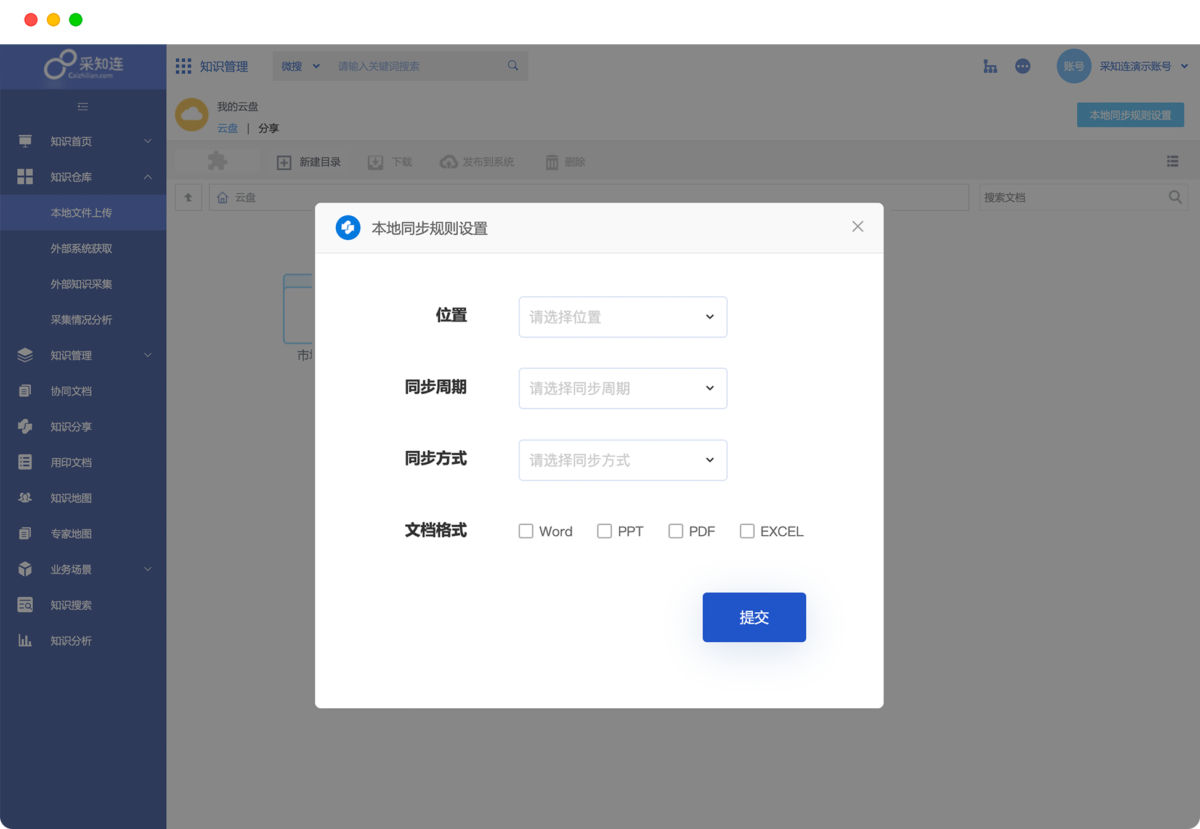
Task: Click the 知识管理 layers icon in sidebar
Action: click(25, 355)
